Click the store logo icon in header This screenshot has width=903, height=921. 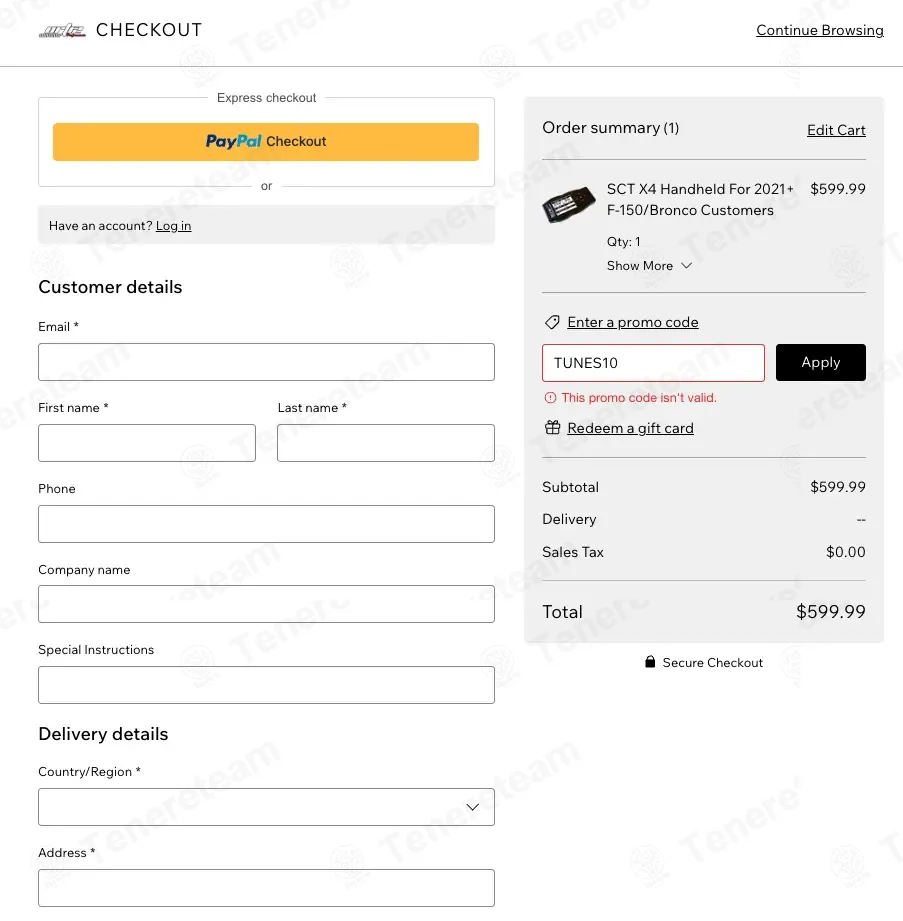coord(62,31)
